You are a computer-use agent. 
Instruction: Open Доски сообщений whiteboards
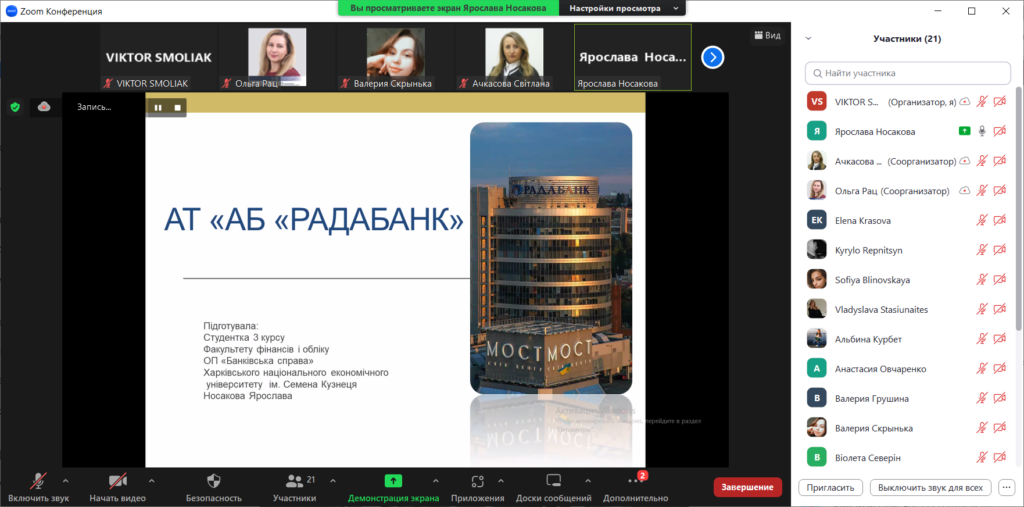tap(554, 487)
